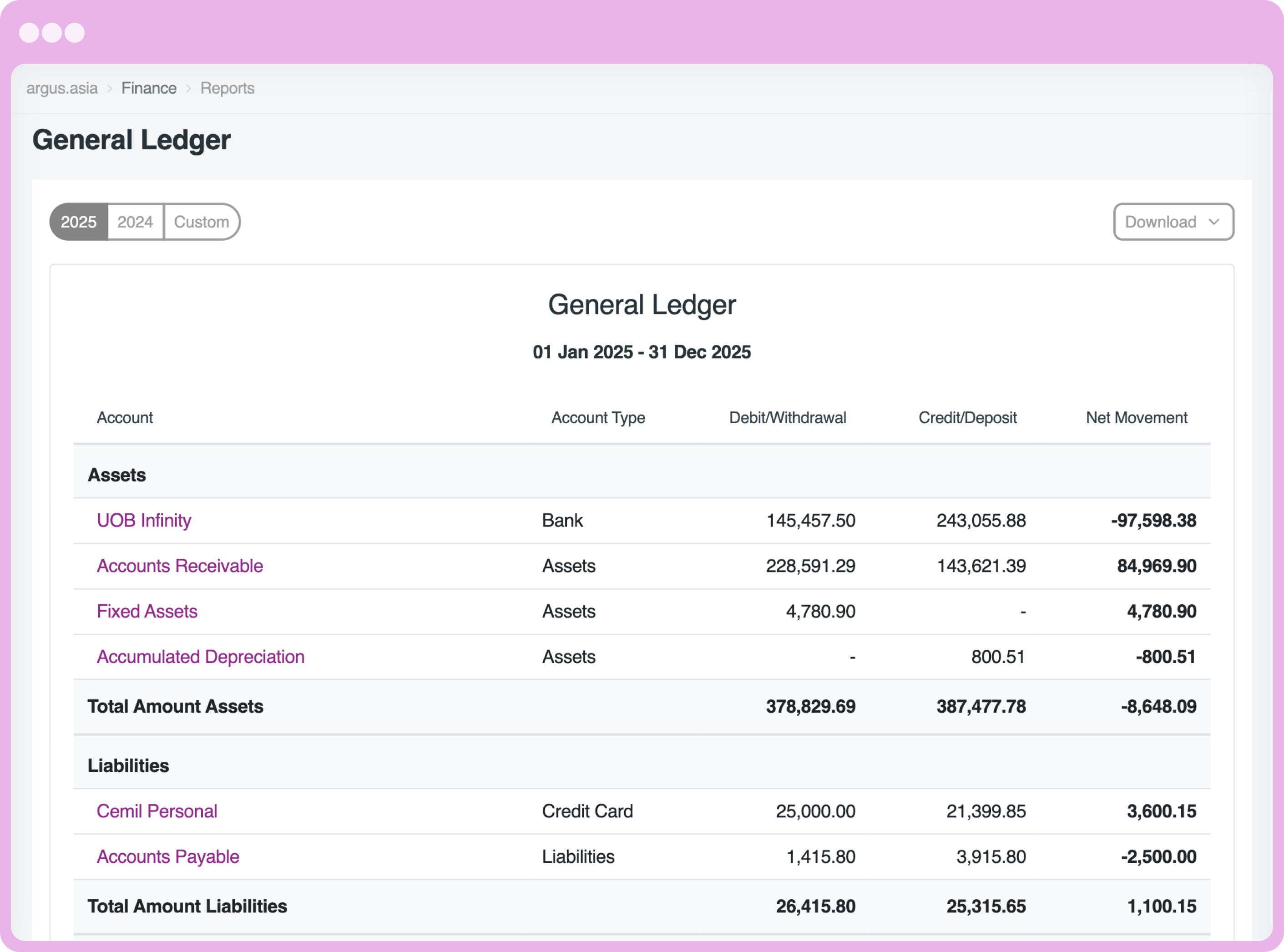View Accounts Receivable details
This screenshot has height=952, width=1284.
(x=180, y=566)
